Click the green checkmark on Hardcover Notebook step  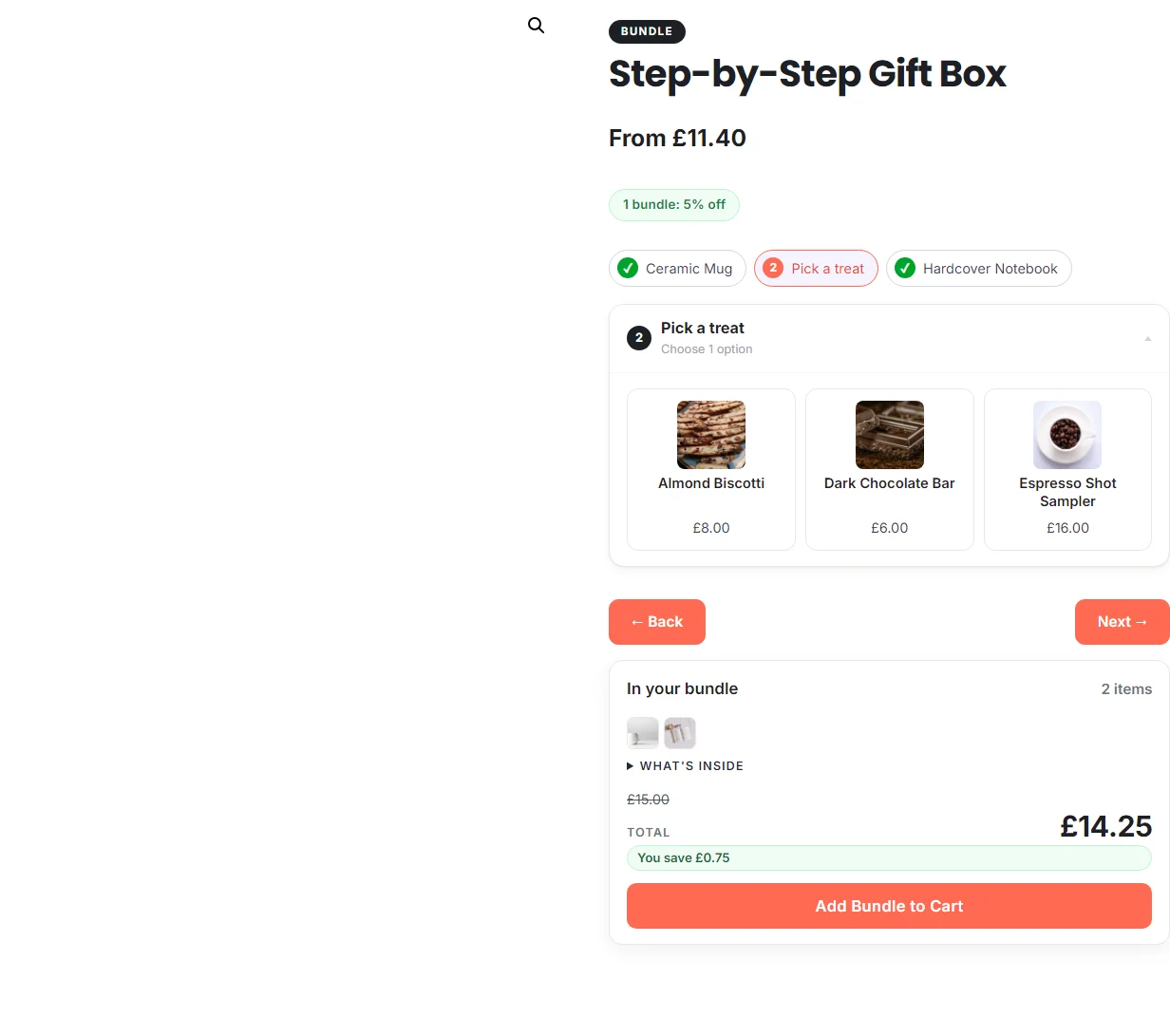click(905, 268)
